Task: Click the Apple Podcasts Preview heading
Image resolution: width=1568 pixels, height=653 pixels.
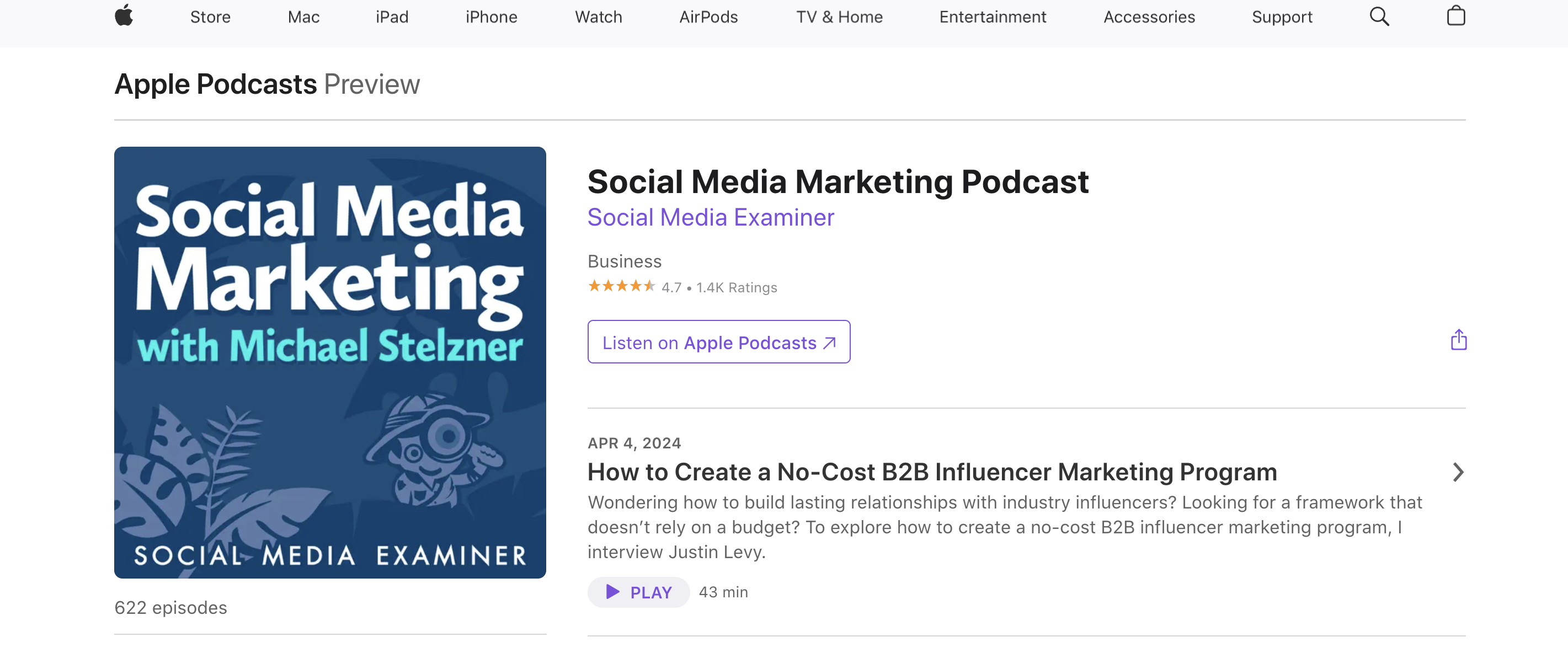Action: (266, 84)
